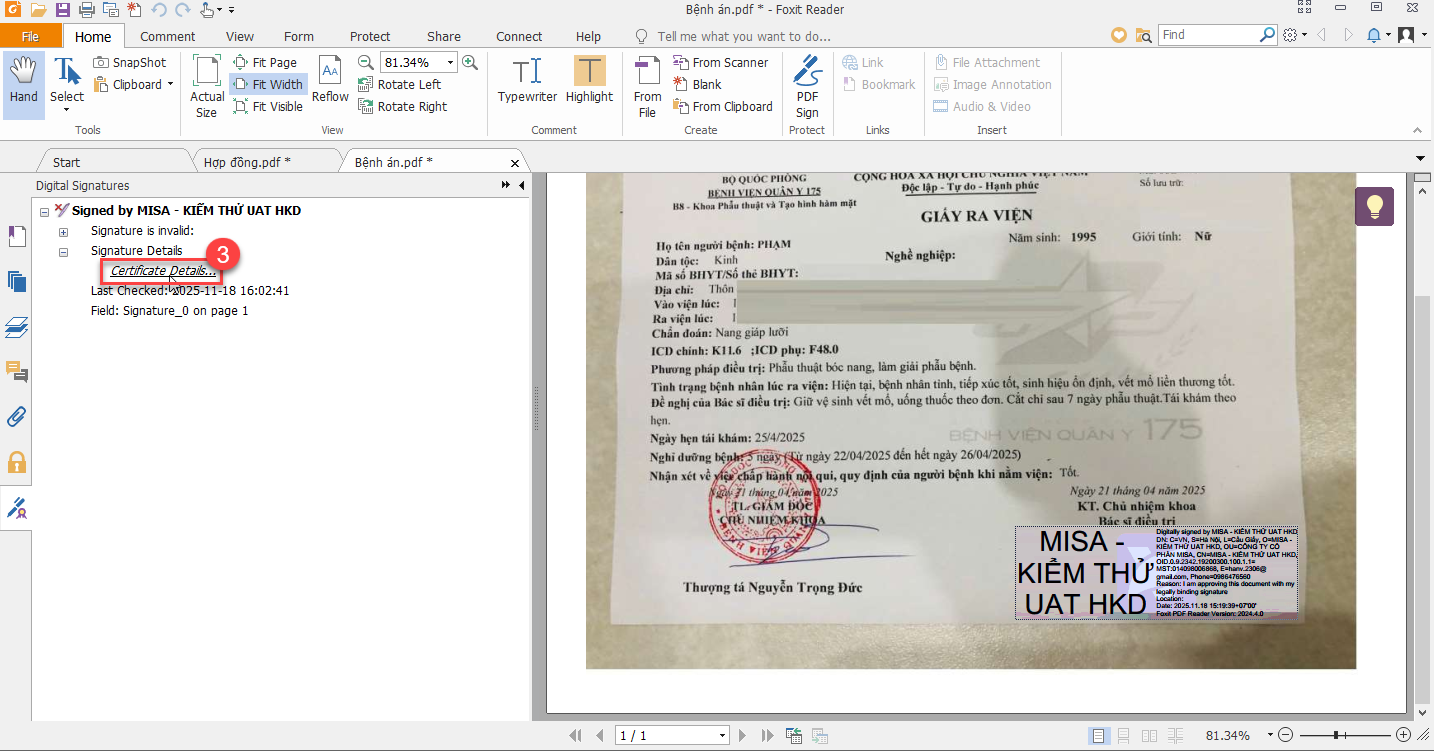Screen dimensions: 1434x751
Task: Collapse the Signature Details node
Action: point(63,251)
